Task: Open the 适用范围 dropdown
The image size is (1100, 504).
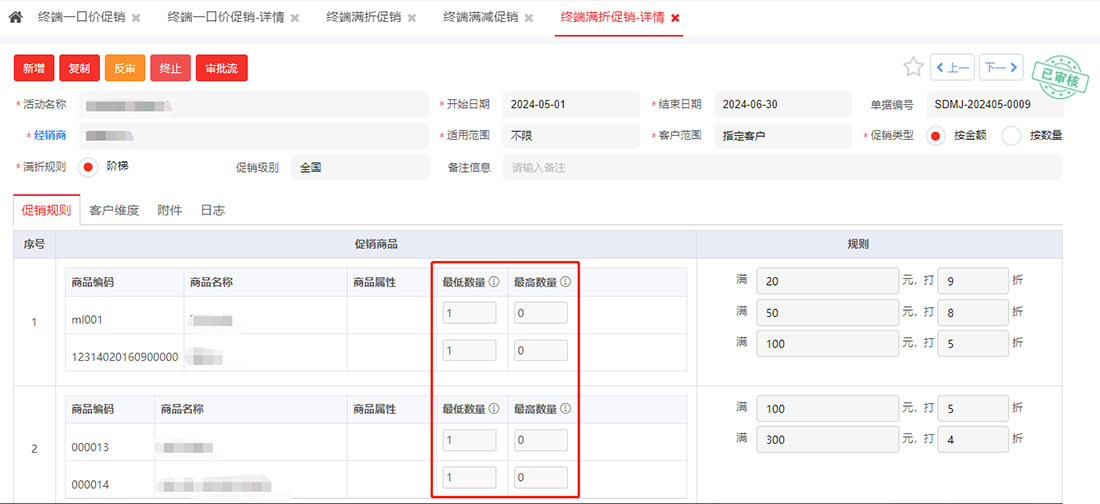Action: pos(570,136)
